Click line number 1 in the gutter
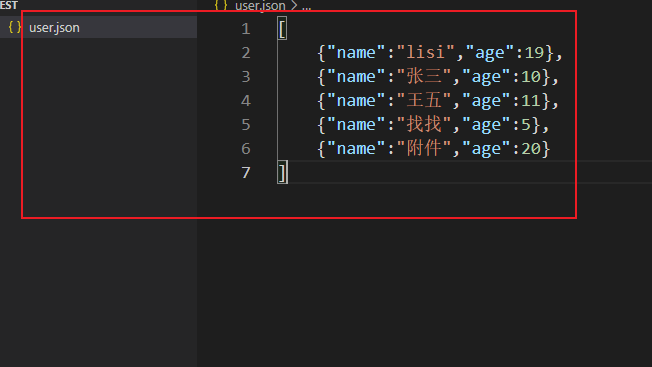This screenshot has width=652, height=367. (246, 29)
